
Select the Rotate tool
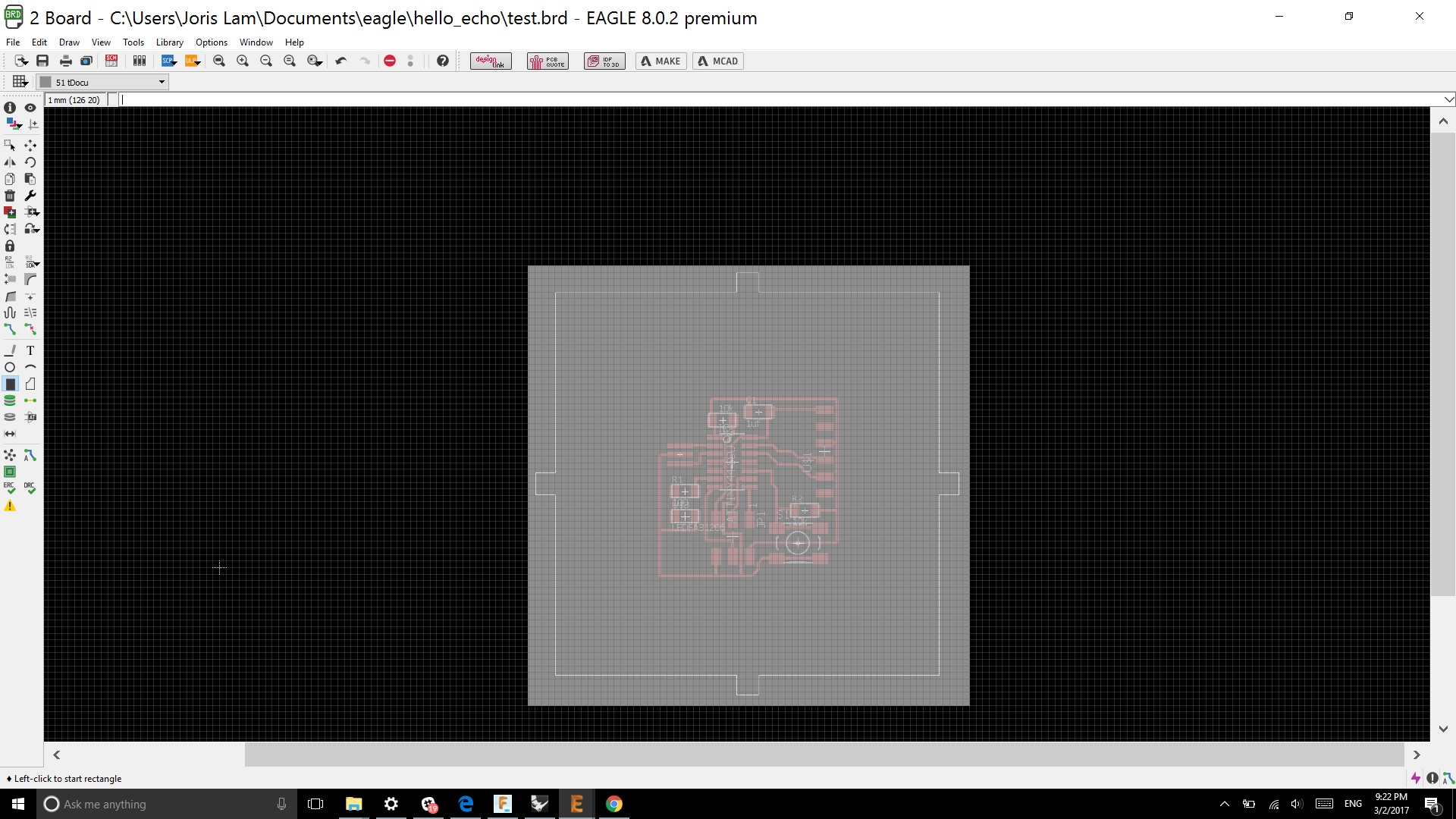pos(30,162)
